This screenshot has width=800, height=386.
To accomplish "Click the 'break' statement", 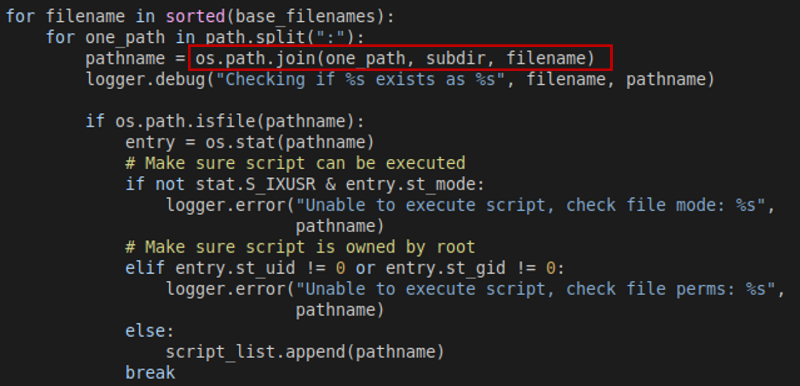I will [x=150, y=373].
